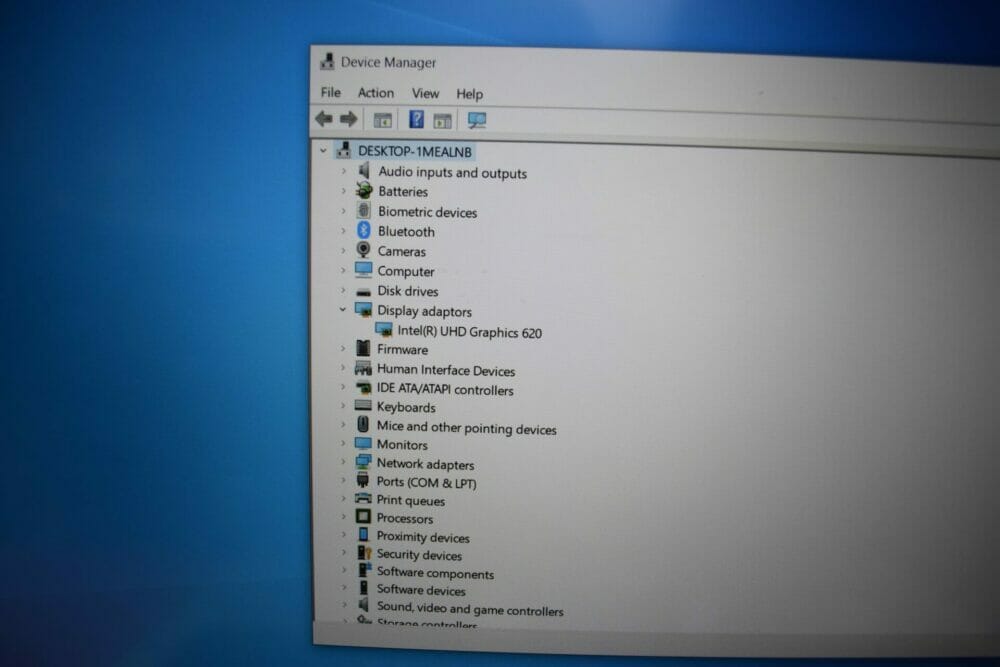Click the IDE ATA/ATAPI controllers icon
The width and height of the screenshot is (1000, 667).
coord(364,388)
